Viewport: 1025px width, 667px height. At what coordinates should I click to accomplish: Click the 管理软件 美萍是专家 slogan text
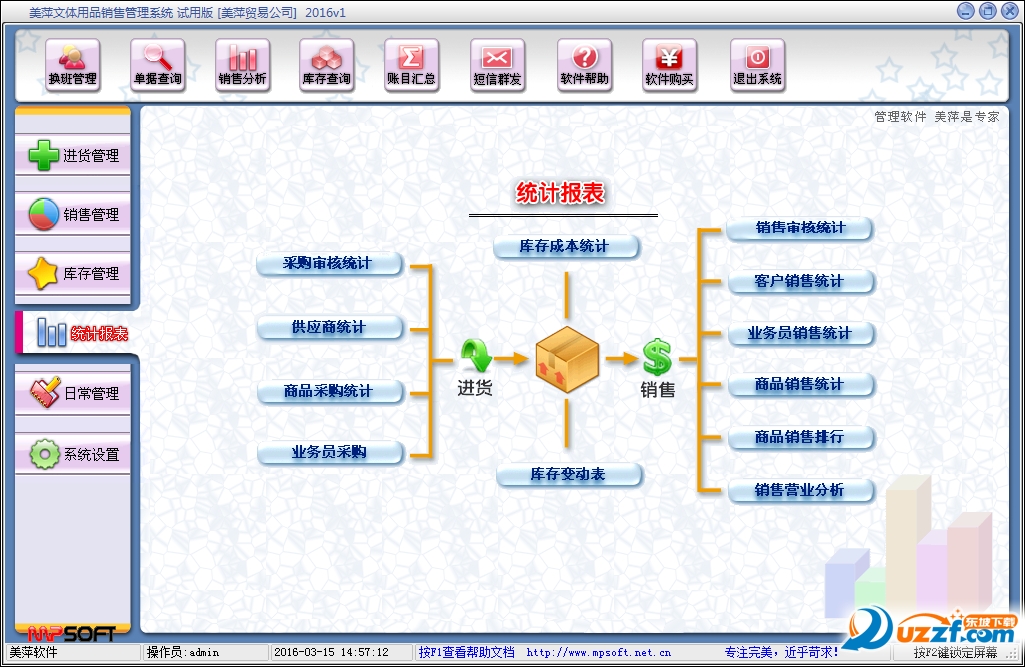click(x=937, y=117)
